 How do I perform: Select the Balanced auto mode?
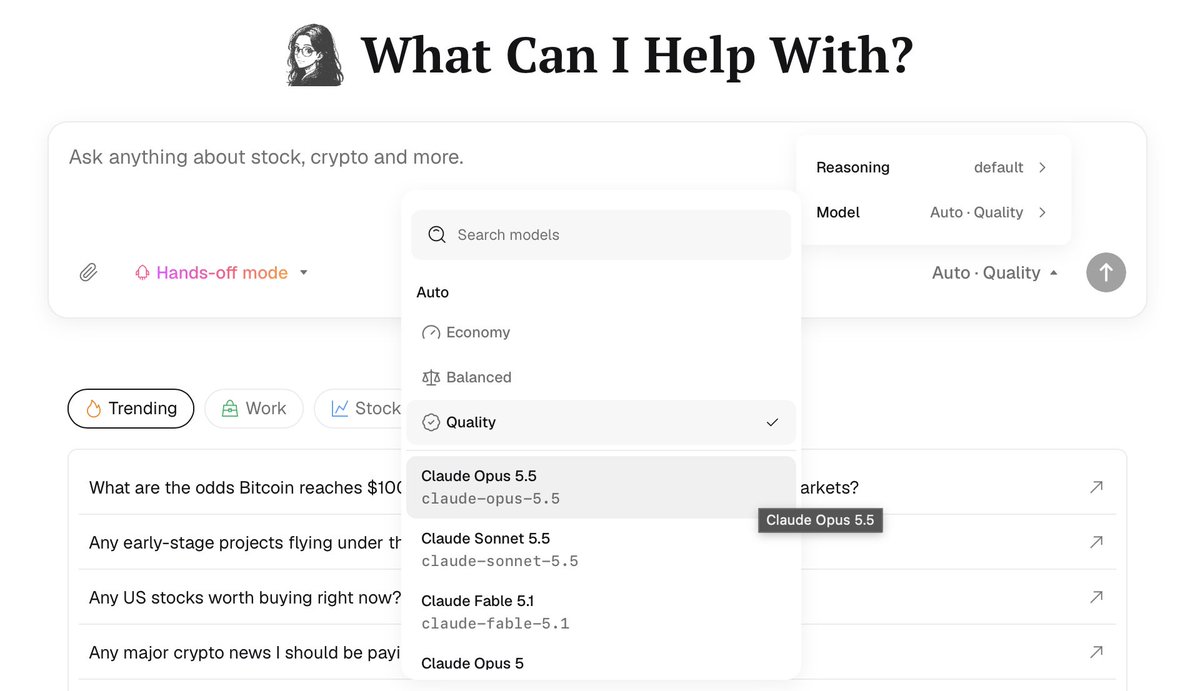tap(601, 378)
